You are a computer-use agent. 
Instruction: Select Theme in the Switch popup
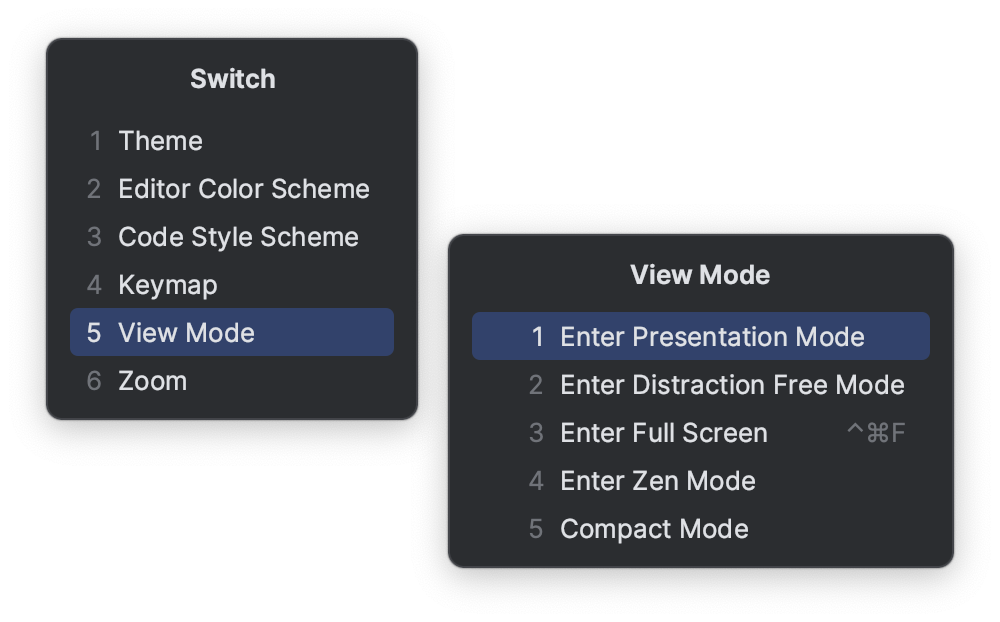click(x=161, y=141)
